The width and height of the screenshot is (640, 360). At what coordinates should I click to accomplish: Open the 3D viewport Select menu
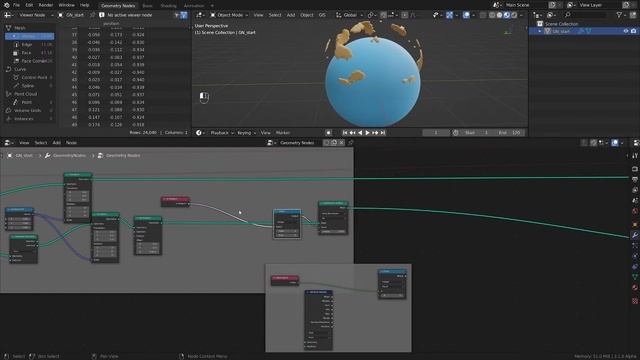(x=275, y=15)
